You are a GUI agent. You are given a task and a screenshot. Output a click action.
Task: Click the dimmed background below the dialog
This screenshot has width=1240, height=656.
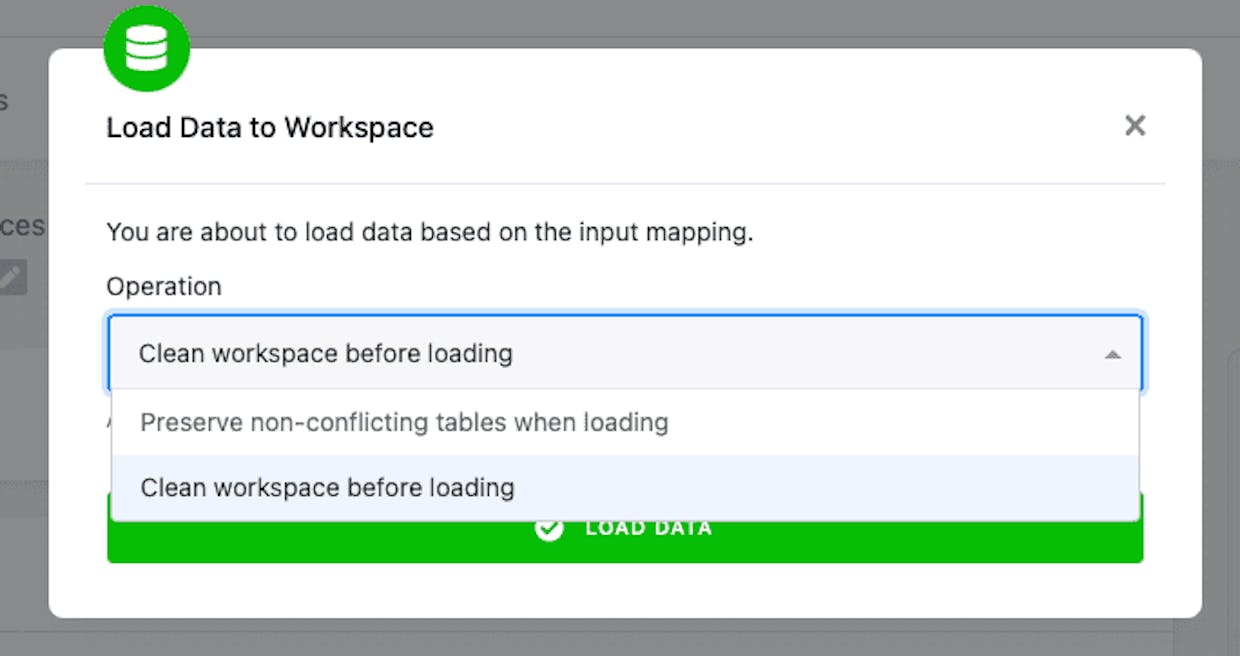(x=620, y=637)
